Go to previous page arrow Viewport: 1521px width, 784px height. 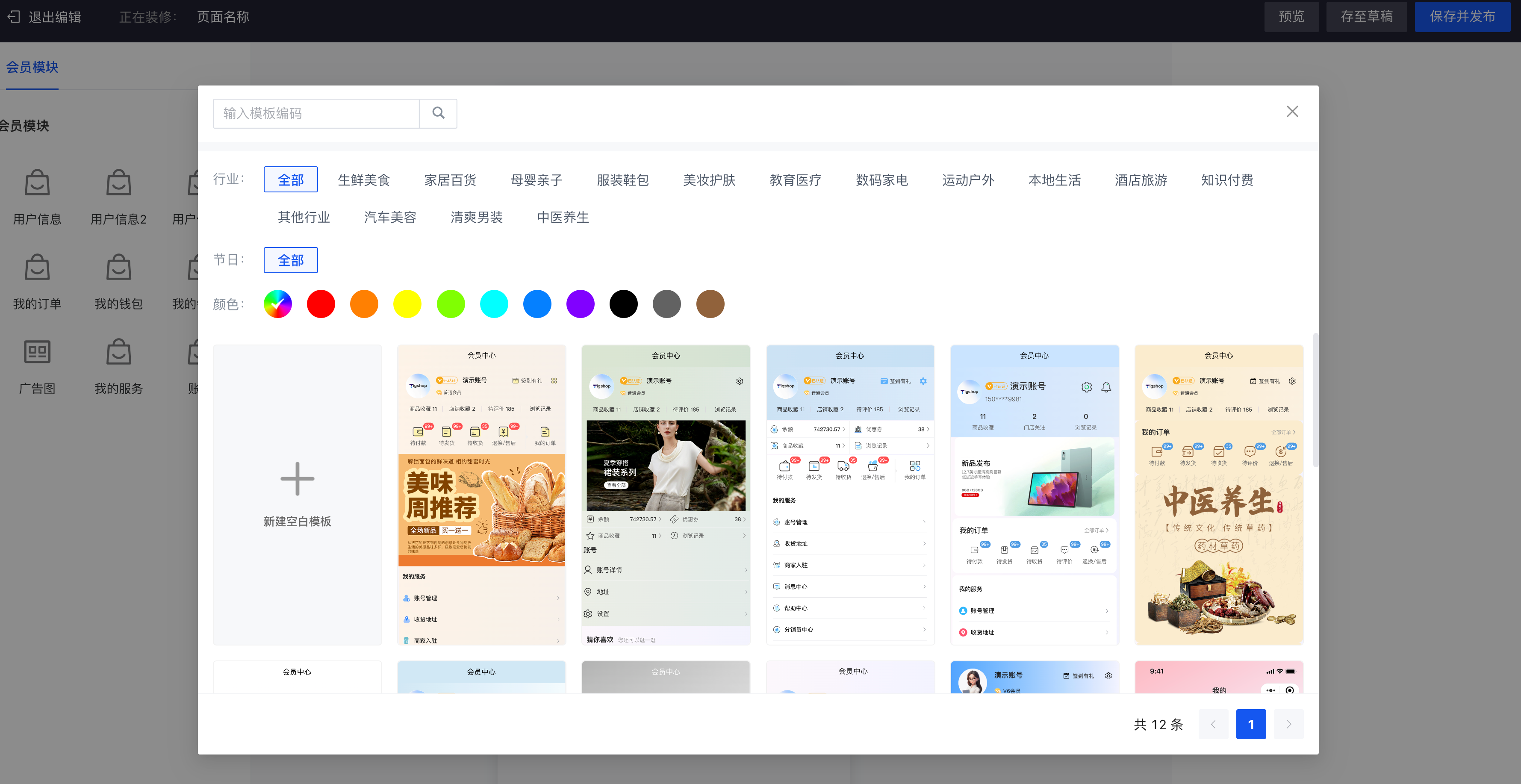click(x=1213, y=724)
